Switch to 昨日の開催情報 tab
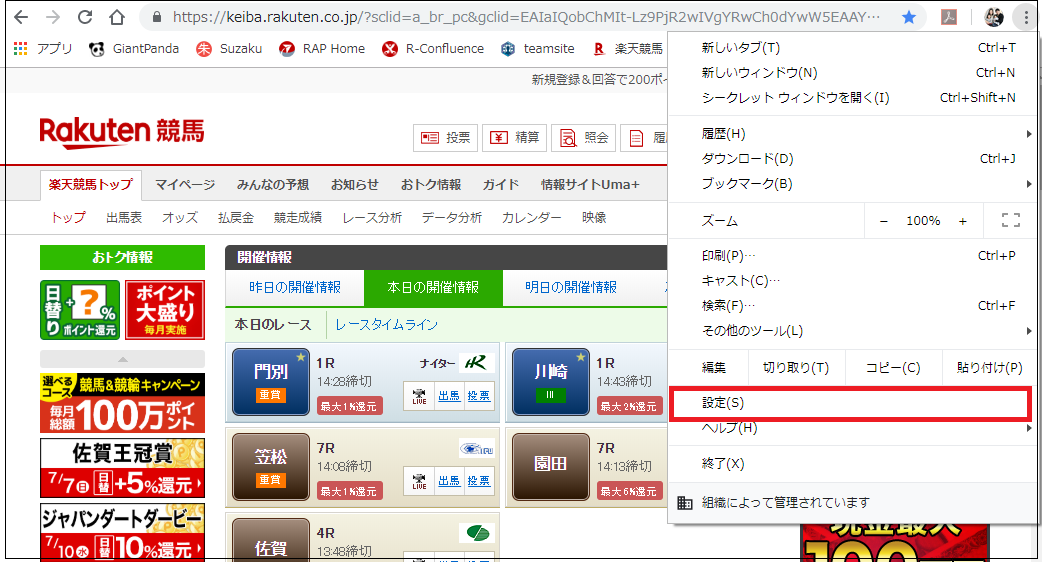This screenshot has width=1042, height=562. 295,288
